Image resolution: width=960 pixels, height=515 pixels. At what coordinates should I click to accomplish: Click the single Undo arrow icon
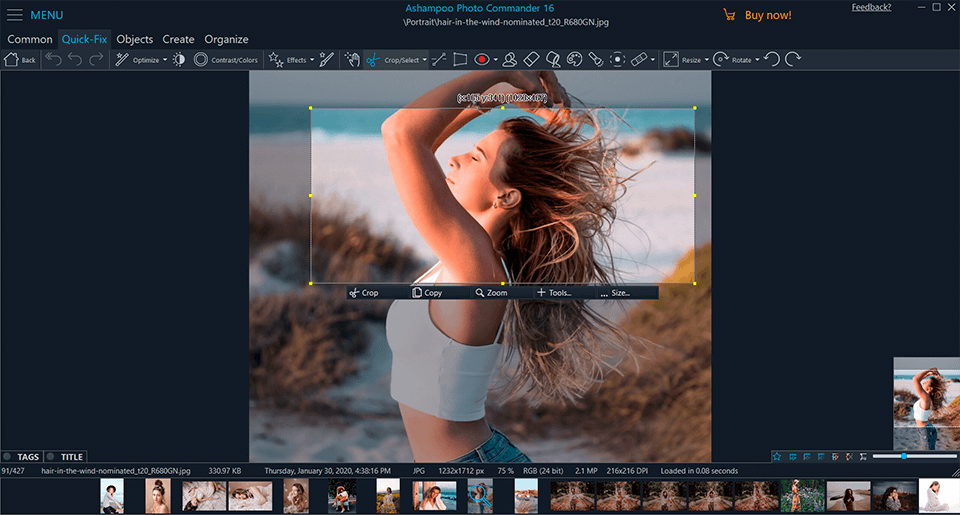click(x=75, y=59)
